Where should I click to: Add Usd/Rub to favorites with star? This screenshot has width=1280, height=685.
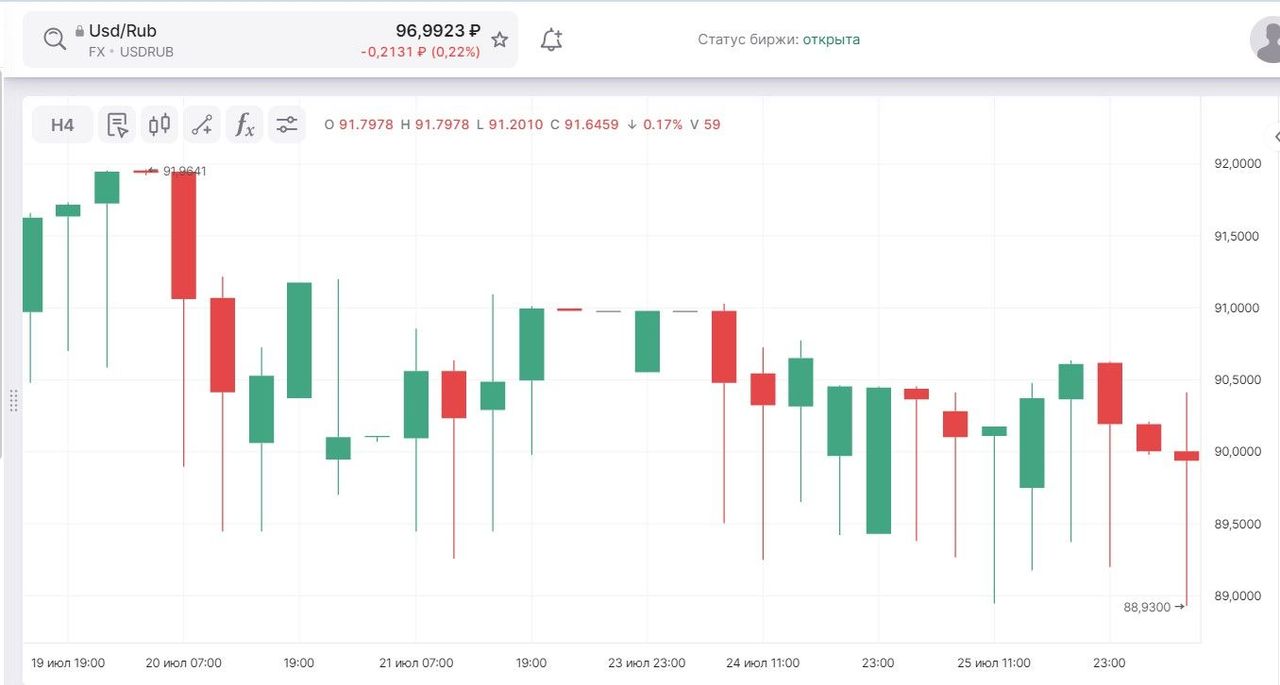click(500, 40)
